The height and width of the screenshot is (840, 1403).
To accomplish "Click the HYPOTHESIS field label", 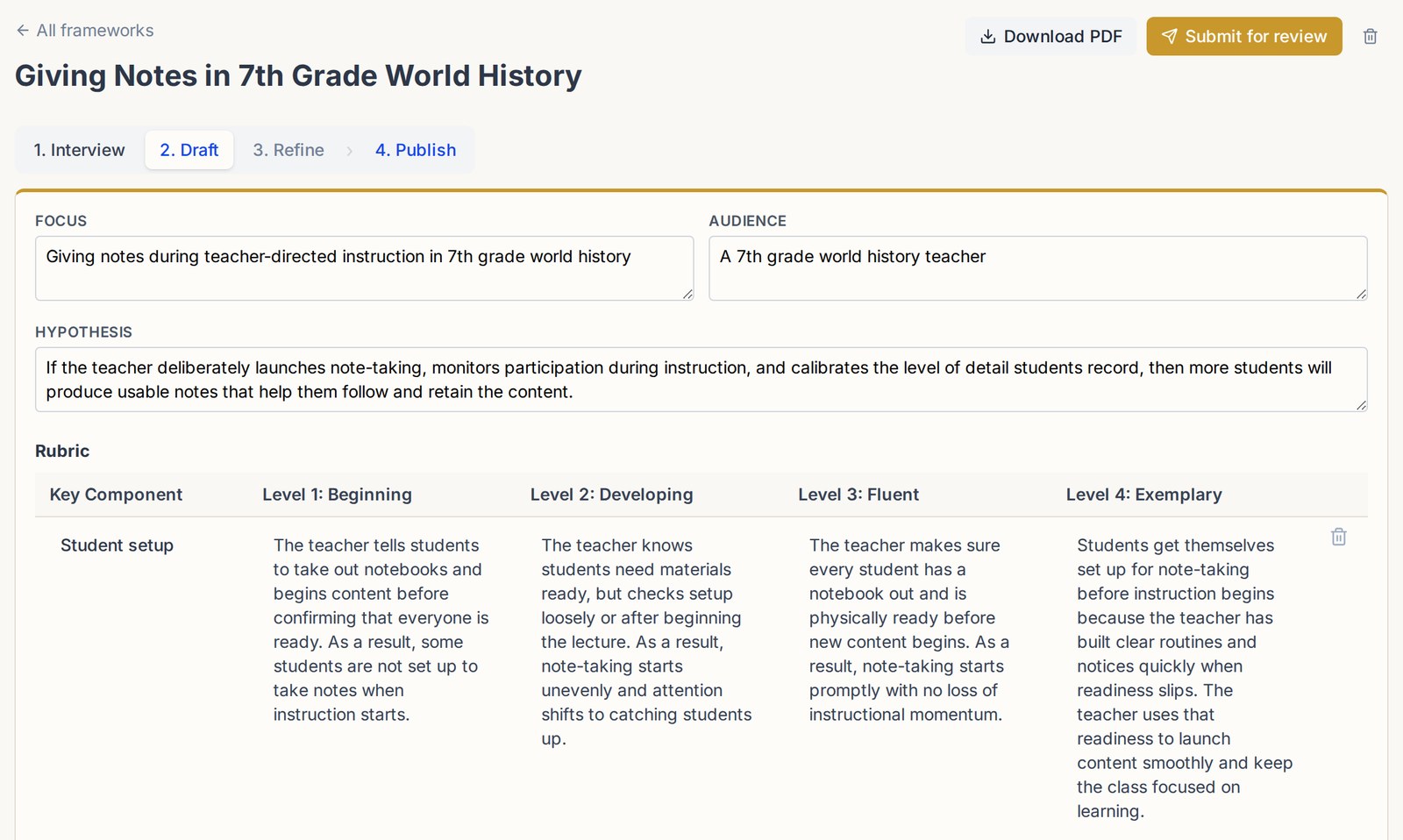I will 83,332.
